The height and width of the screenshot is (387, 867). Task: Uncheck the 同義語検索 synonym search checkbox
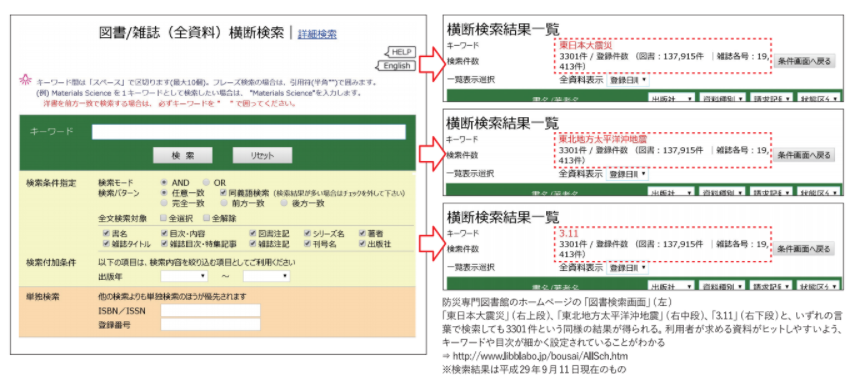click(x=223, y=193)
